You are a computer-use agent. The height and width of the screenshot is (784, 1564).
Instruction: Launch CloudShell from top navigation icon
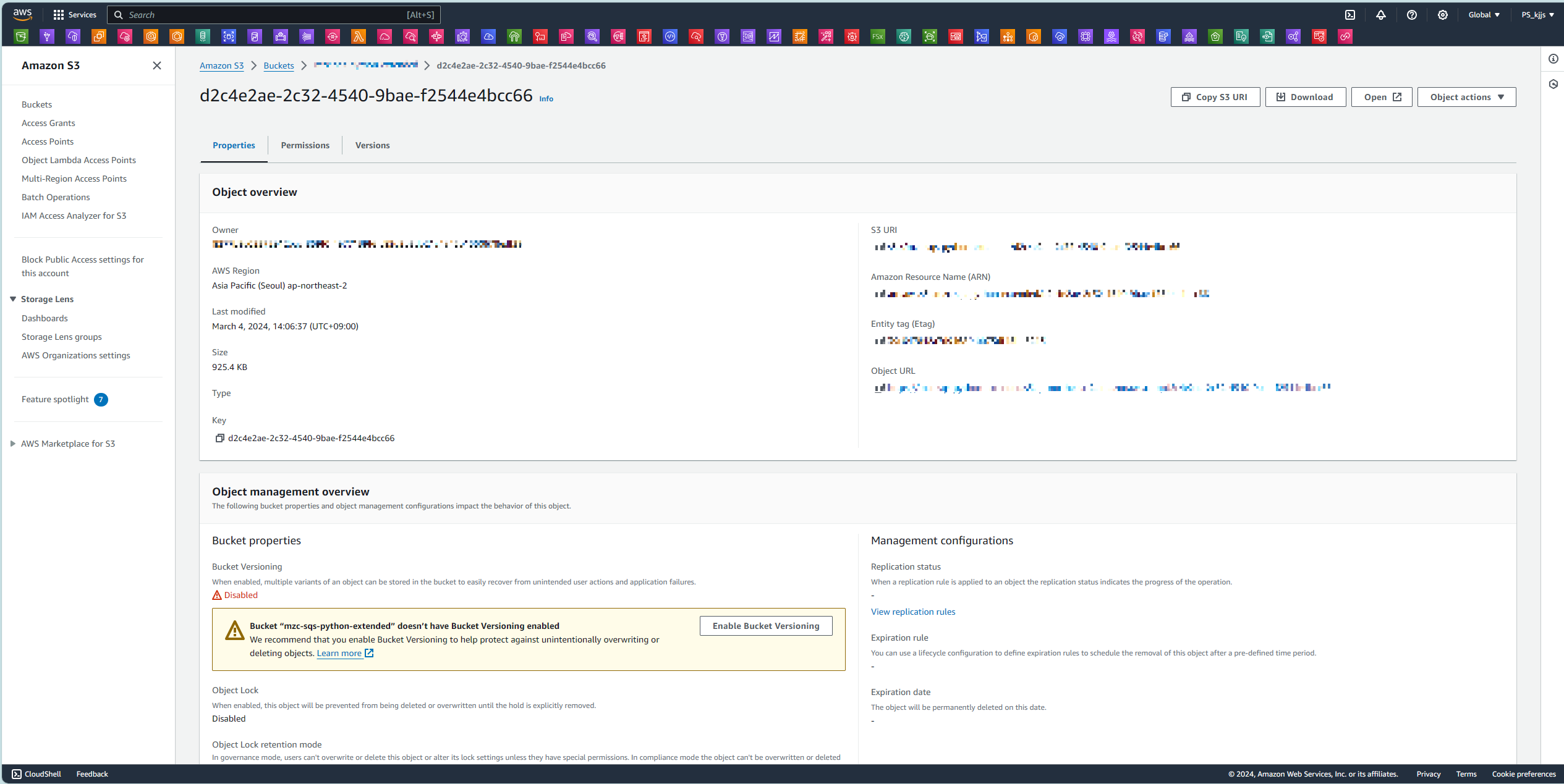pos(1350,15)
